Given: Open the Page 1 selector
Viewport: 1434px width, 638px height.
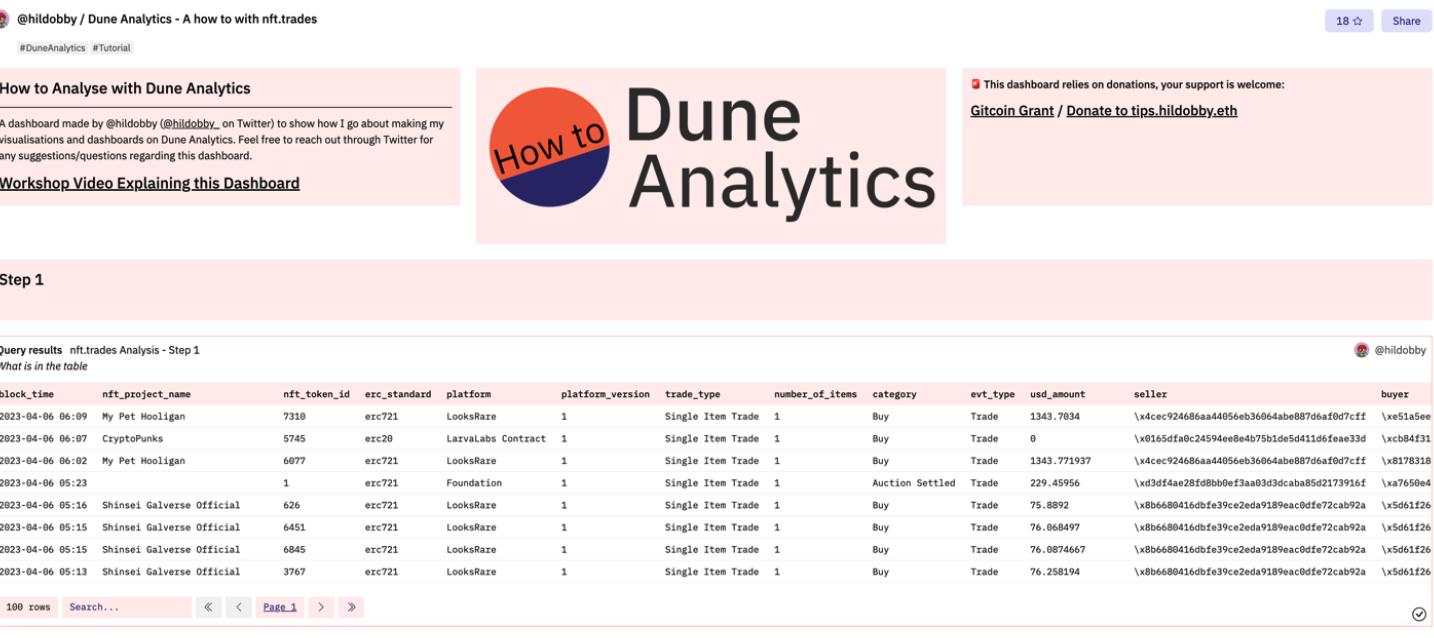Looking at the screenshot, I should pyautogui.click(x=279, y=607).
